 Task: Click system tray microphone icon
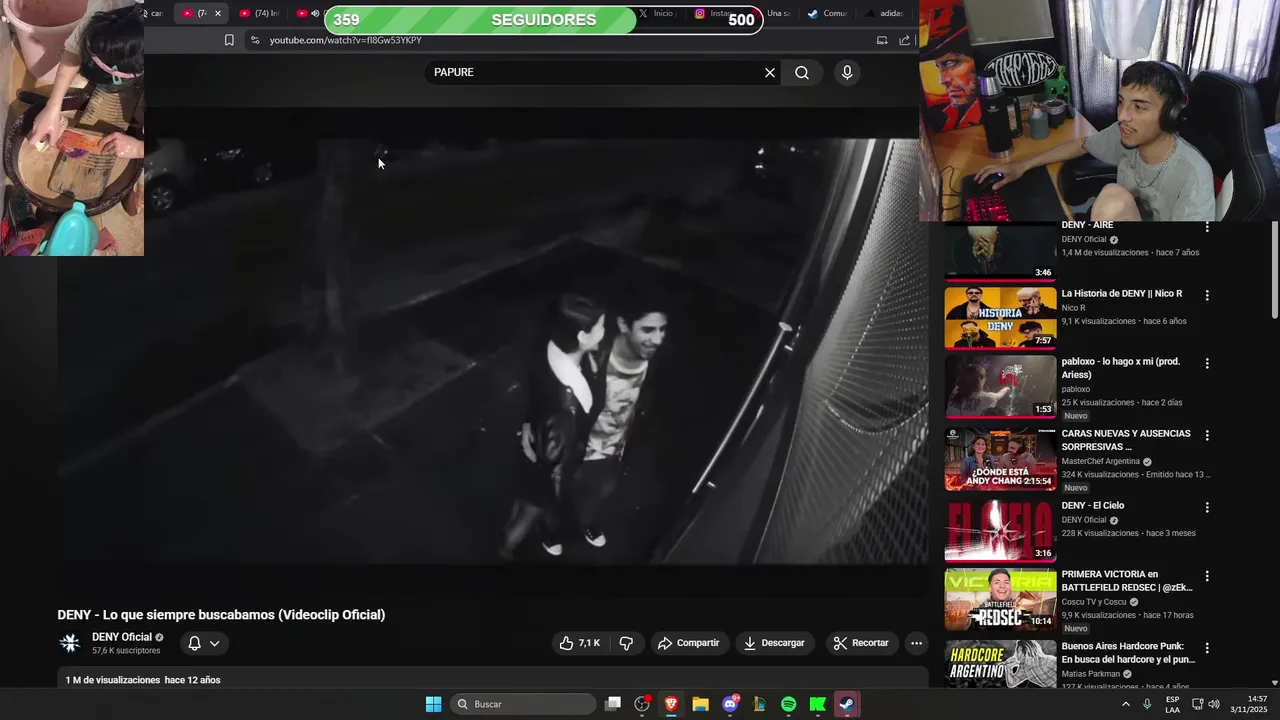coord(1147,704)
